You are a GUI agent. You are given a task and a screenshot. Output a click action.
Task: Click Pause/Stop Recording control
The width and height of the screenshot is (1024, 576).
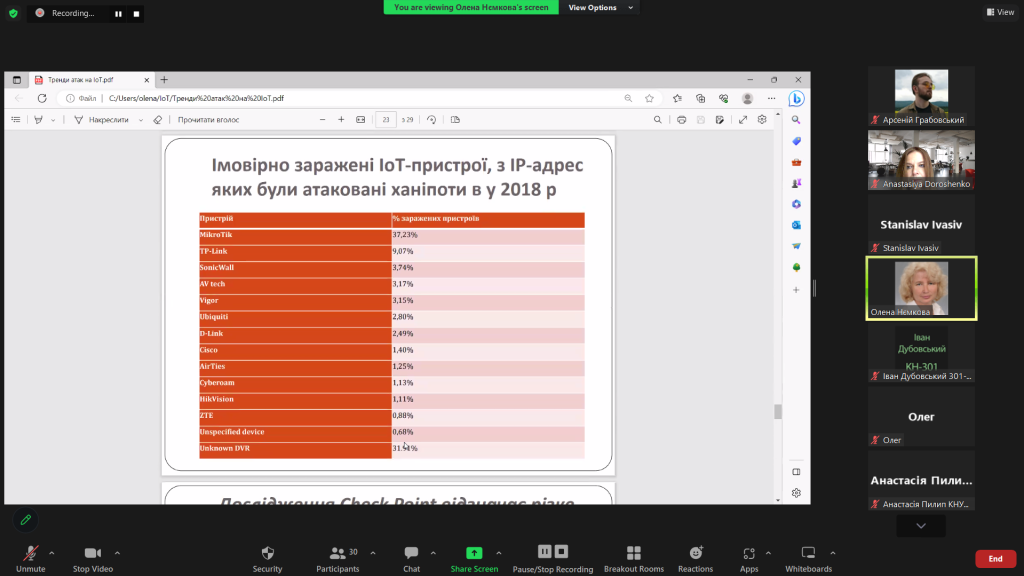pos(552,559)
